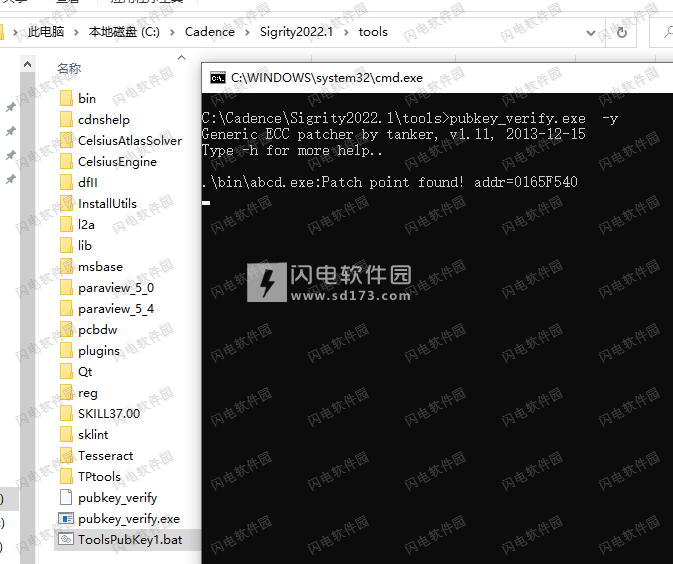
Task: Sort by the 名称 column header
Action: 69,69
